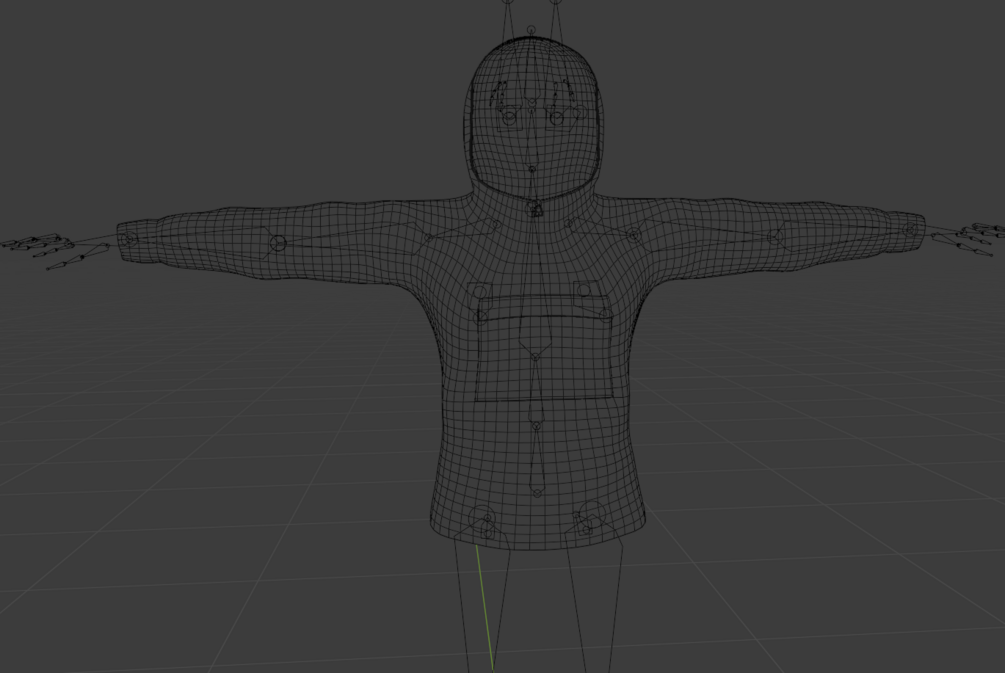The image size is (1005, 673).
Task: Select the hip circle control on viewer's left
Action: [483, 518]
